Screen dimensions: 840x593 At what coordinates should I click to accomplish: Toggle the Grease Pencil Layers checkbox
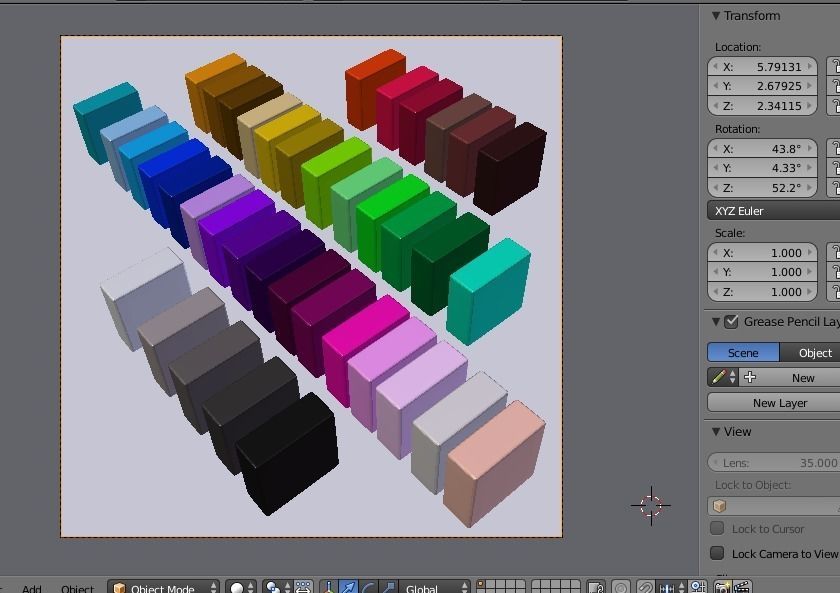[729, 321]
